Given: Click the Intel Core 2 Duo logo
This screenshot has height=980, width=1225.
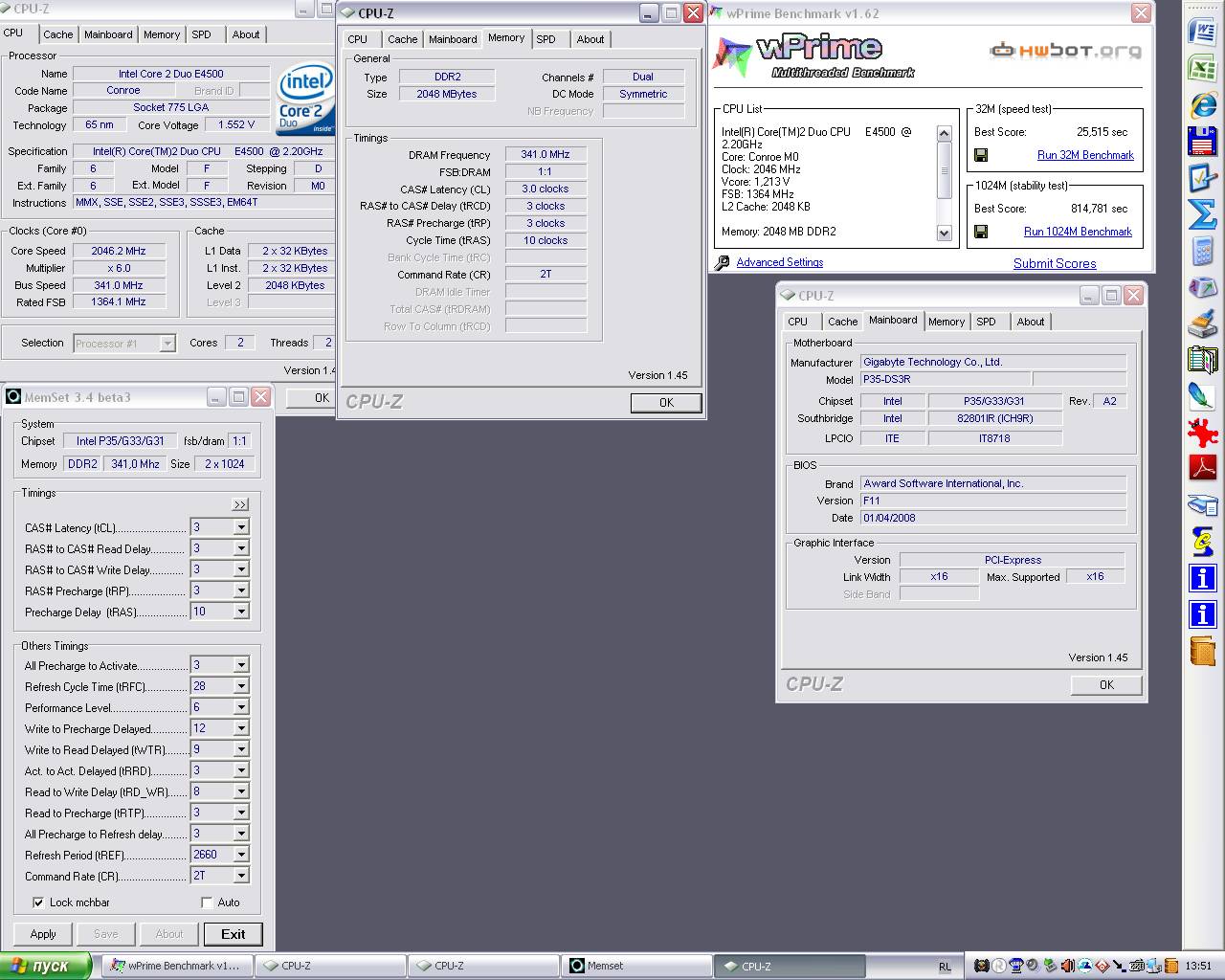Looking at the screenshot, I should [x=304, y=100].
